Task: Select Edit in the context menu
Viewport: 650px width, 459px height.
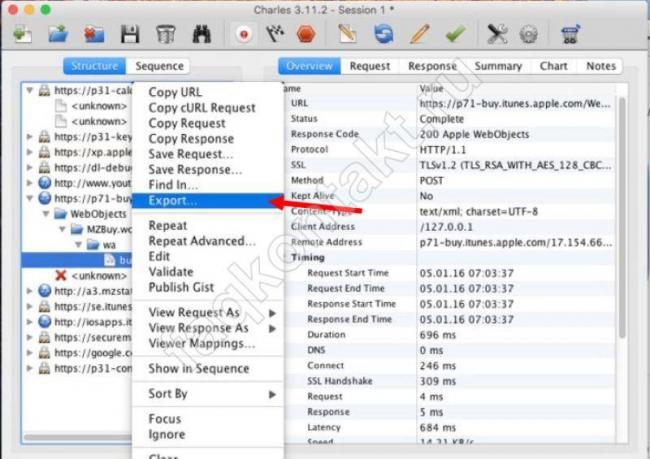Action: pos(208,256)
